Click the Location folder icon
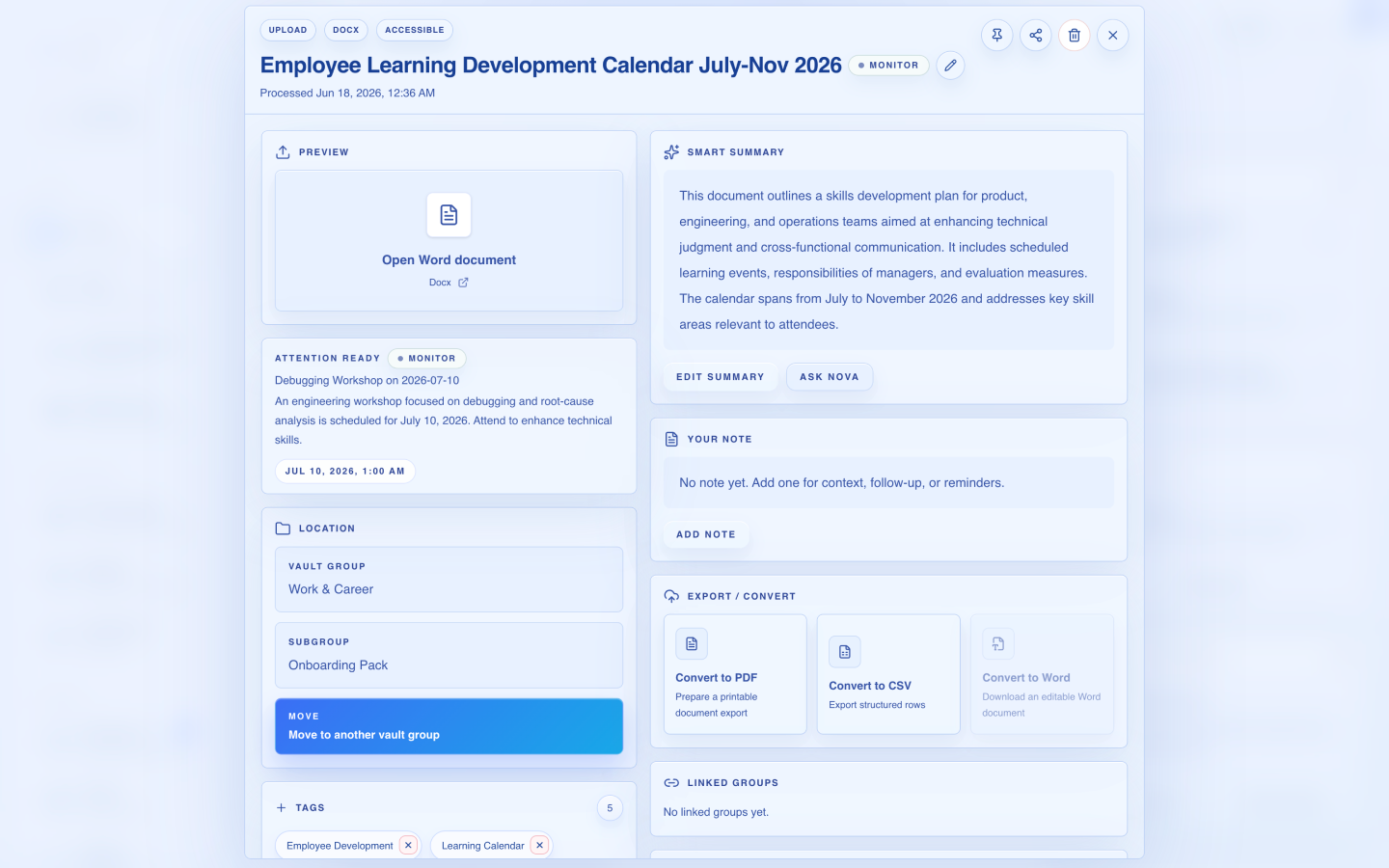The height and width of the screenshot is (868, 1389). tap(283, 529)
